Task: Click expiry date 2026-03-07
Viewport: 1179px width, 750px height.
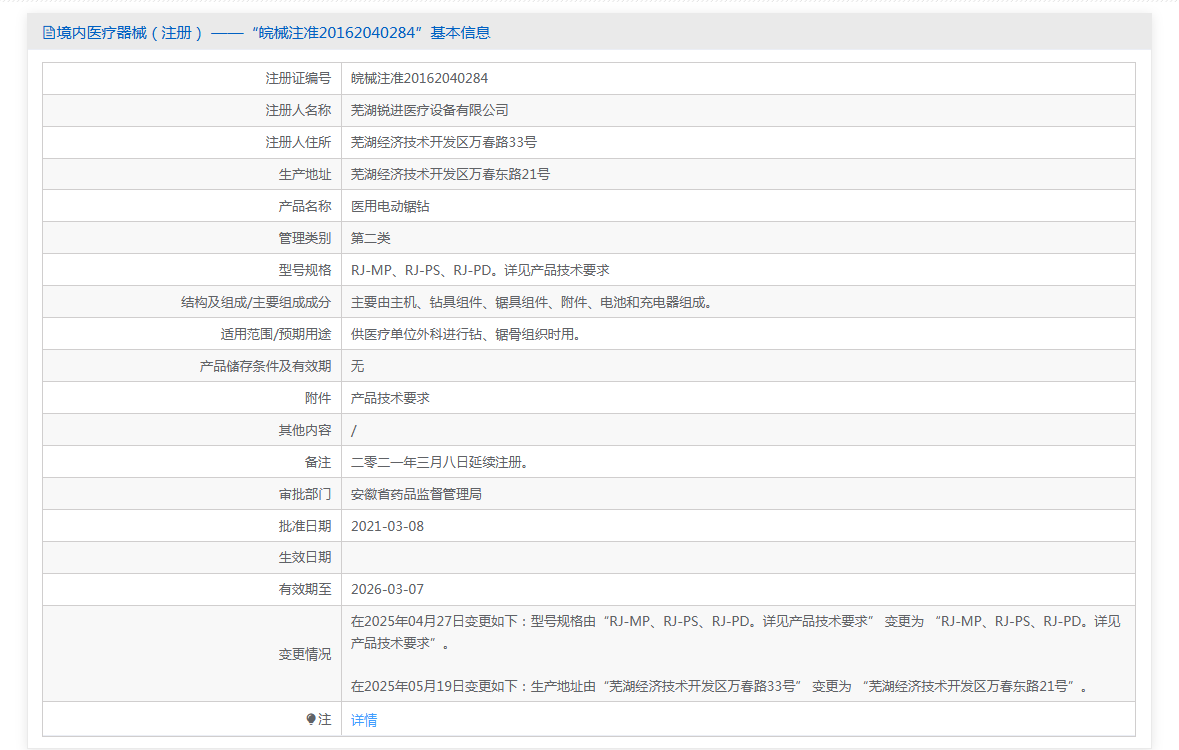Action: pos(387,590)
